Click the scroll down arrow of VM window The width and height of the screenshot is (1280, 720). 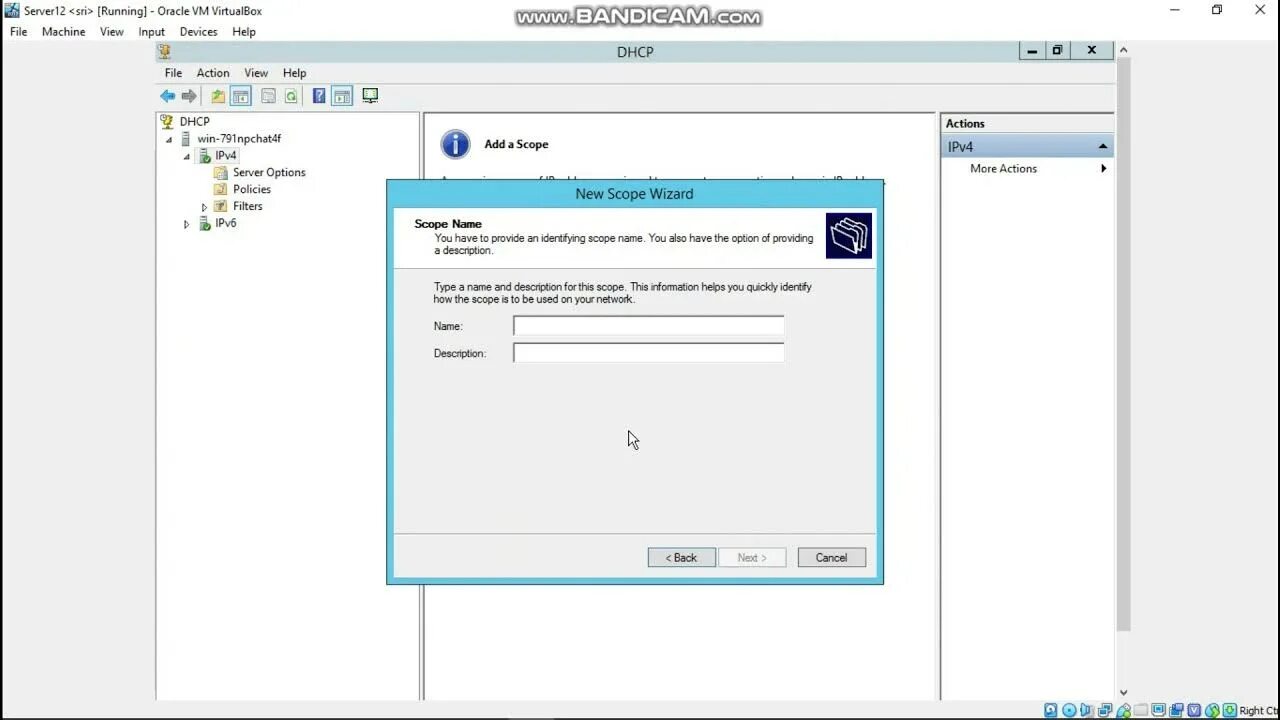[1123, 692]
